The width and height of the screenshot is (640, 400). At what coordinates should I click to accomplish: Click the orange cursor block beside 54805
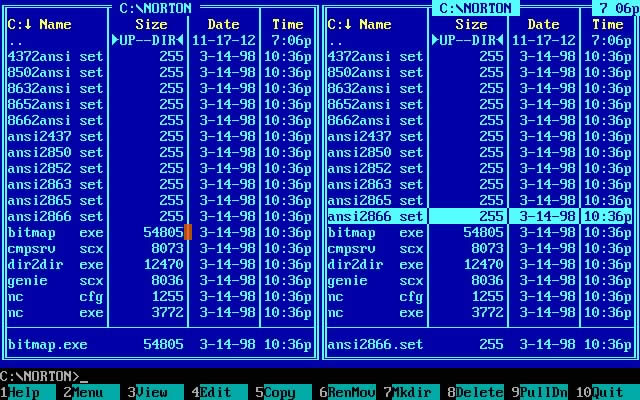coord(188,232)
